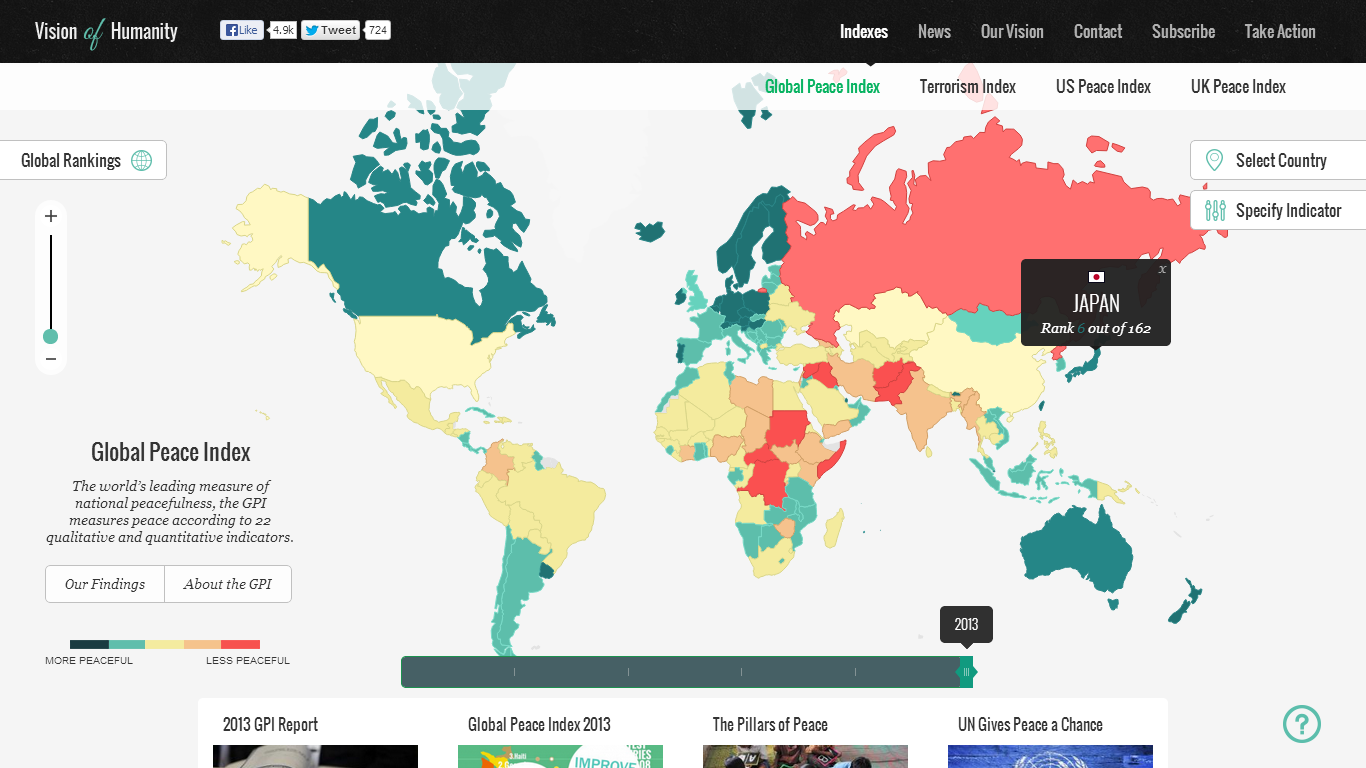The height and width of the screenshot is (768, 1366).
Task: Open the Our Vision page
Action: pyautogui.click(x=1012, y=31)
